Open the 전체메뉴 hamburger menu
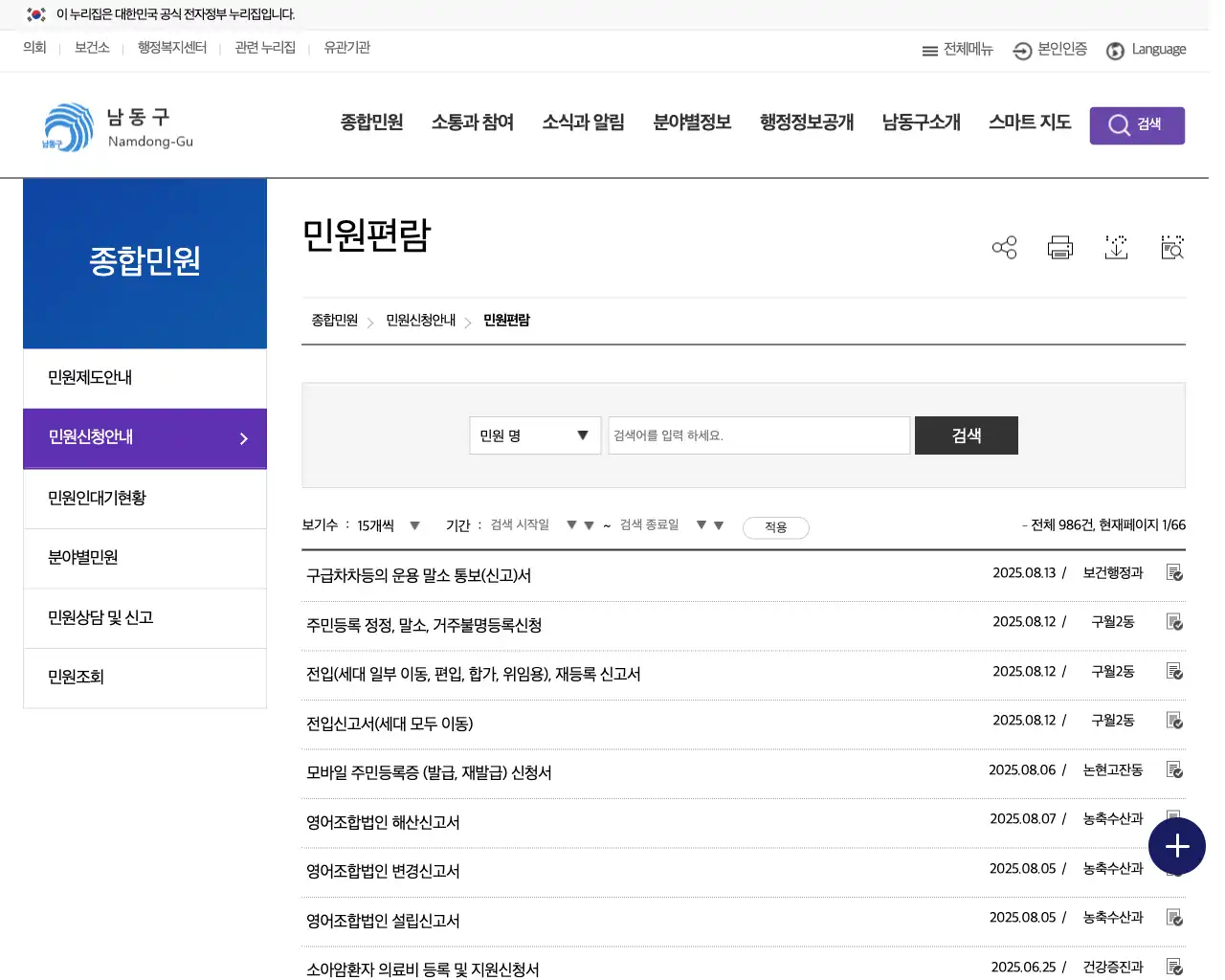 [956, 50]
